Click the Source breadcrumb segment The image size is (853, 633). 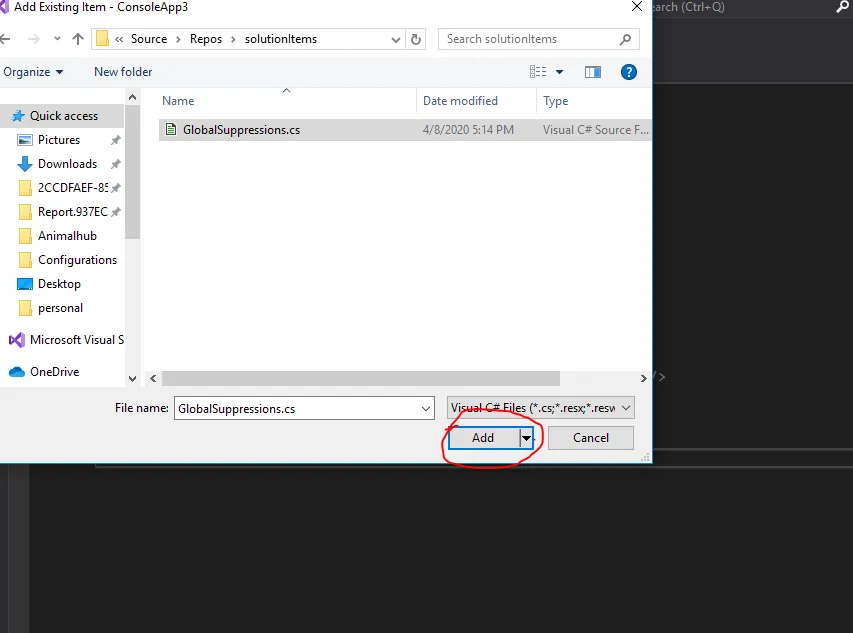pos(149,39)
